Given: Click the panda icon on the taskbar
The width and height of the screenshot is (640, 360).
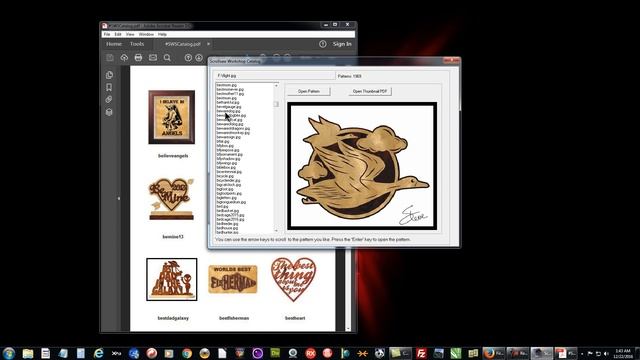Looking at the screenshot, I should 380,353.
